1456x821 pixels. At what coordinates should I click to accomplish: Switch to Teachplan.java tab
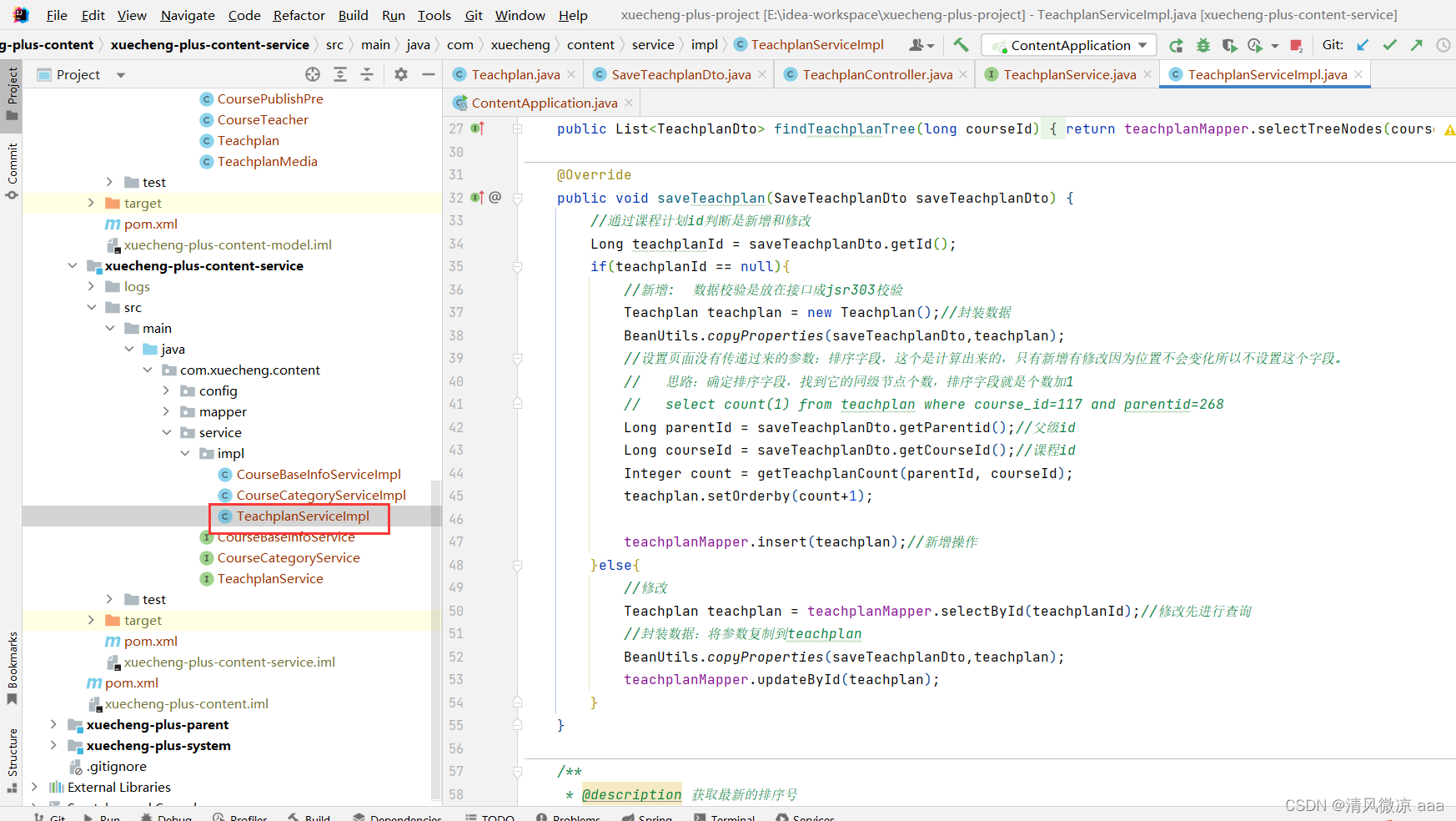point(515,74)
